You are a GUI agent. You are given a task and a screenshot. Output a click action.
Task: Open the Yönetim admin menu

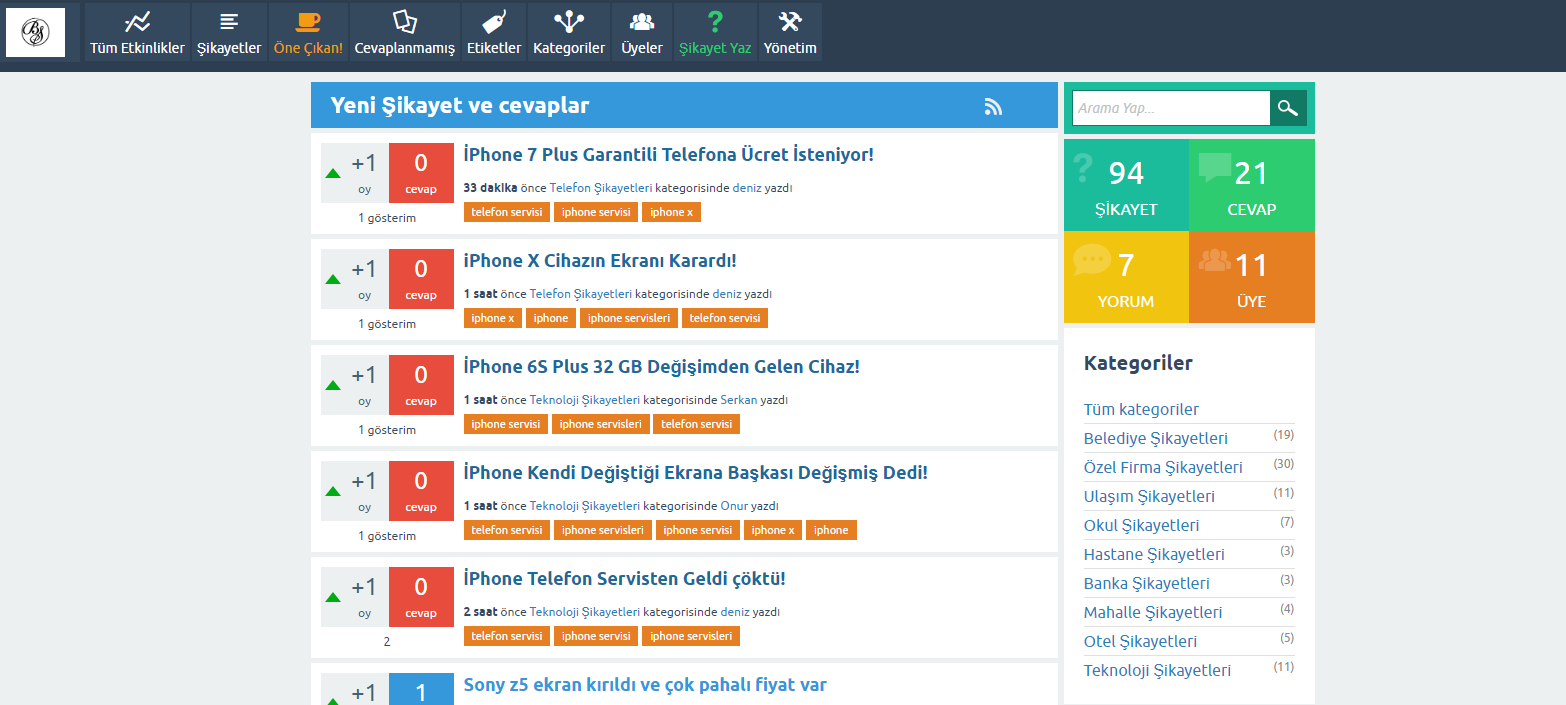(790, 32)
